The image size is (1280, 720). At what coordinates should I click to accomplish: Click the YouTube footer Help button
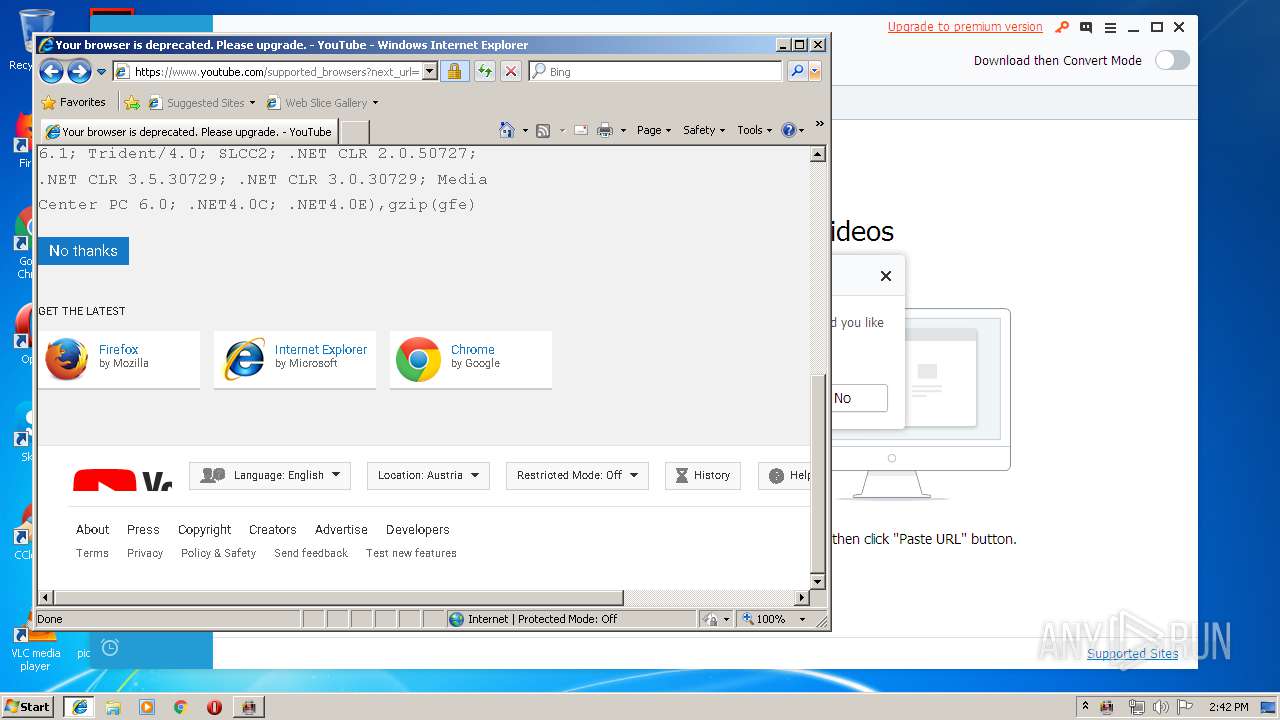(785, 475)
